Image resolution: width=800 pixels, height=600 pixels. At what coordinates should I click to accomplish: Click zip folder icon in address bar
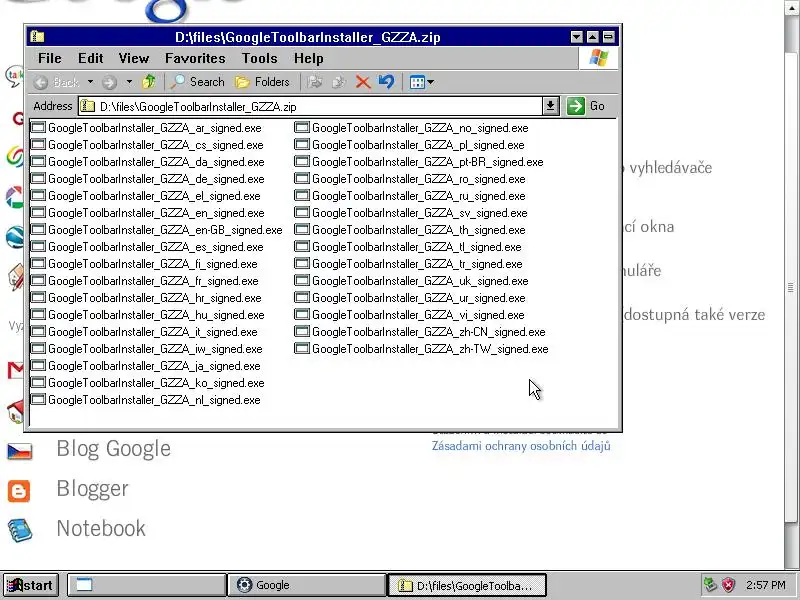[x=88, y=106]
